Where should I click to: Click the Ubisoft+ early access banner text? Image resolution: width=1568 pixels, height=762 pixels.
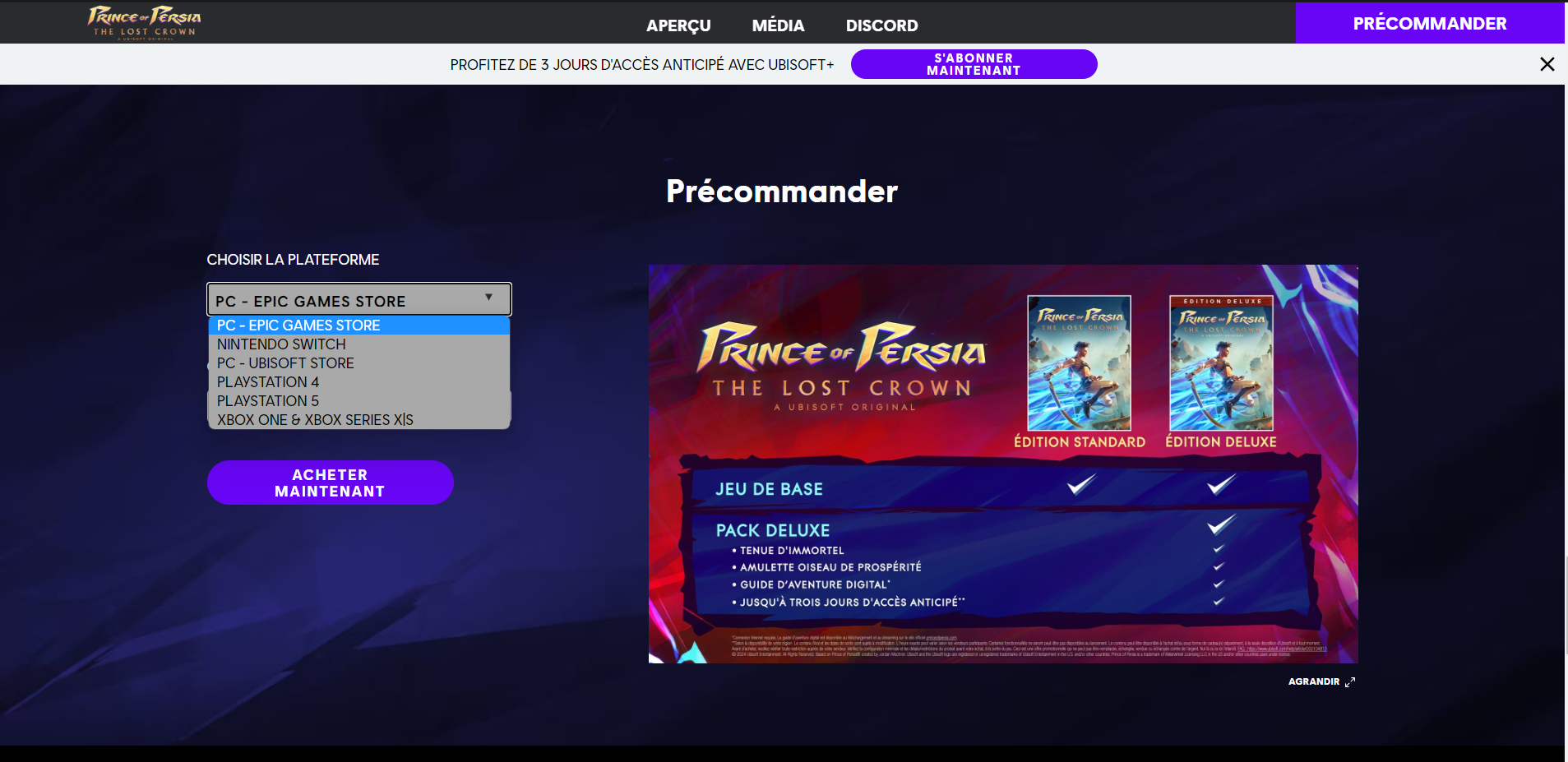[641, 65]
